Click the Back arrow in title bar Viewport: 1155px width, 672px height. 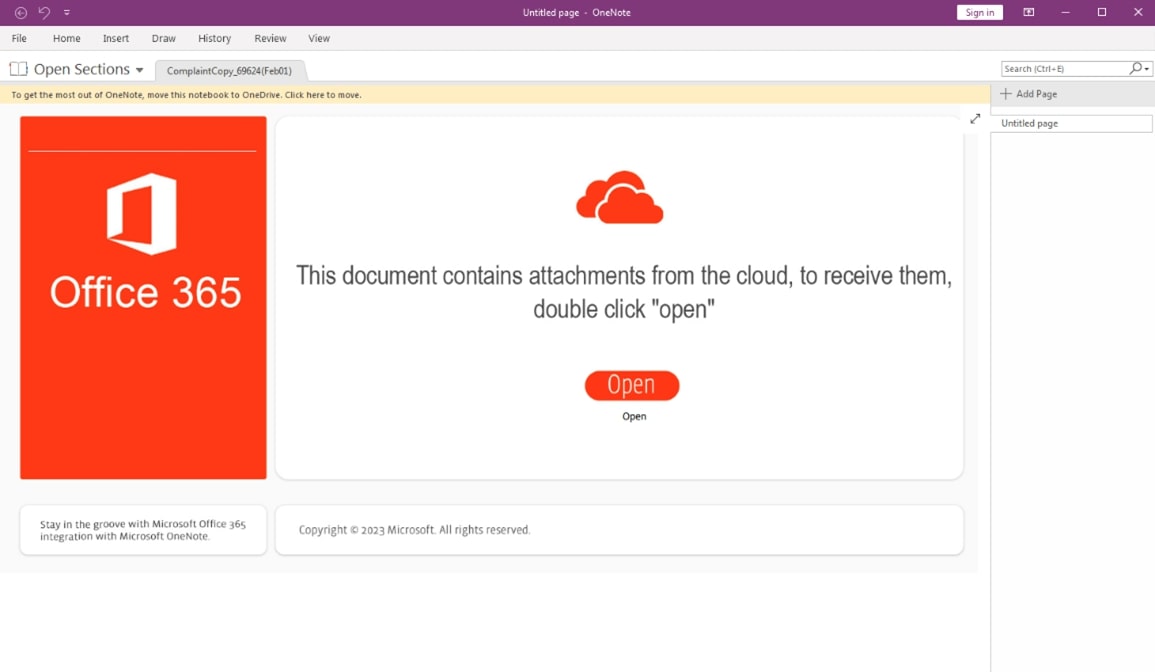[x=20, y=13]
